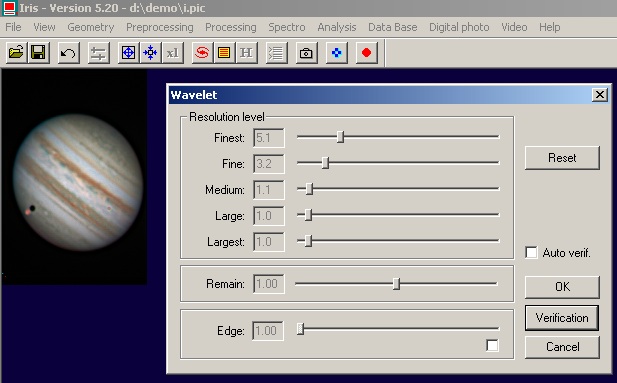Click the Iris red application icon
The image size is (617, 383).
9,8
